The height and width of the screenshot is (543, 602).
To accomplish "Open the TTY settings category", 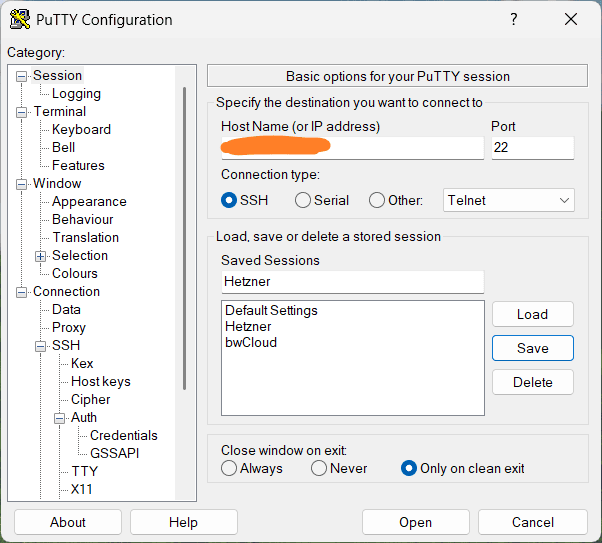I will [84, 471].
